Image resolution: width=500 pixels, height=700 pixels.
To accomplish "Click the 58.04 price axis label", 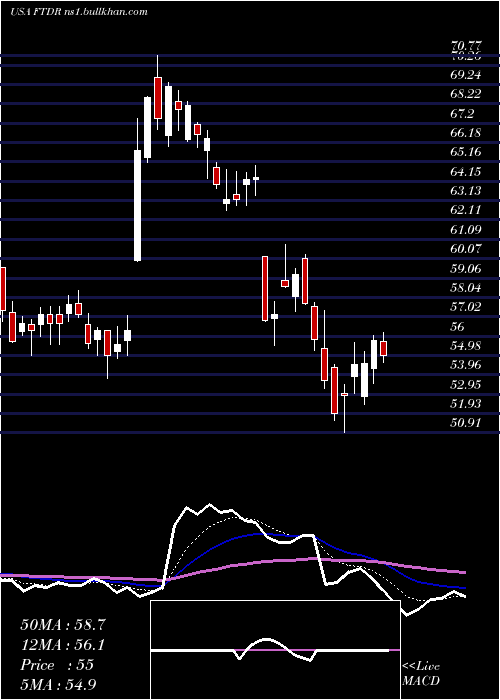I will point(466,288).
